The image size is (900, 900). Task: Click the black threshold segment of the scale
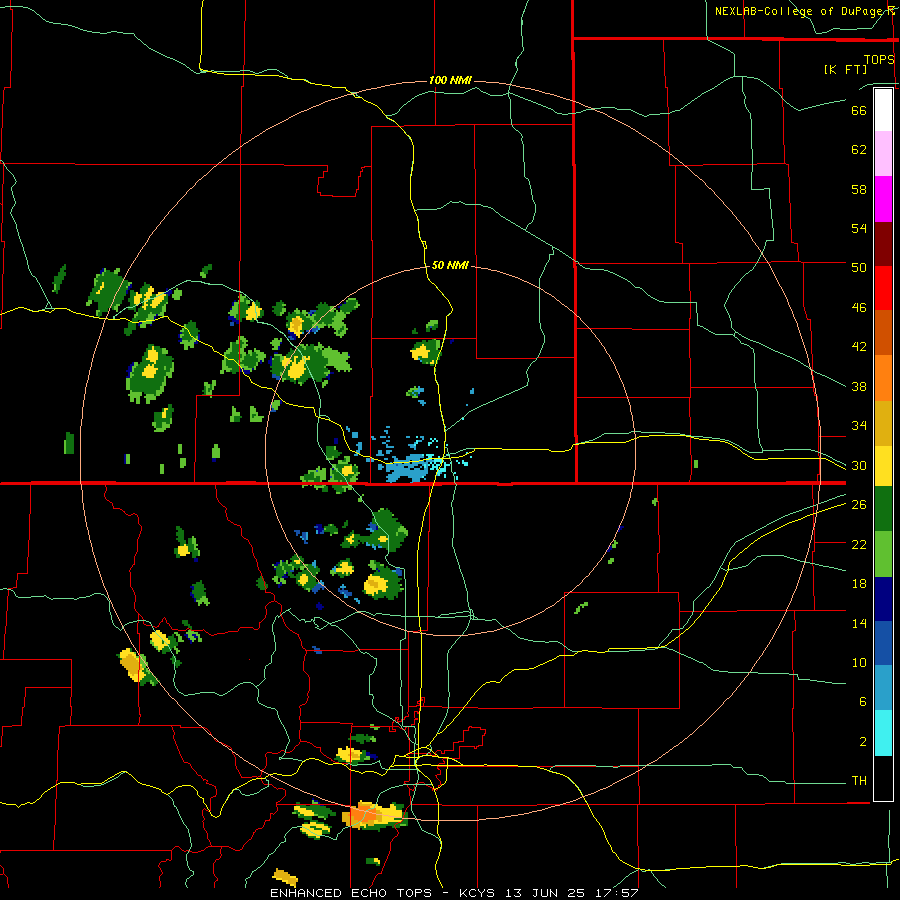883,778
